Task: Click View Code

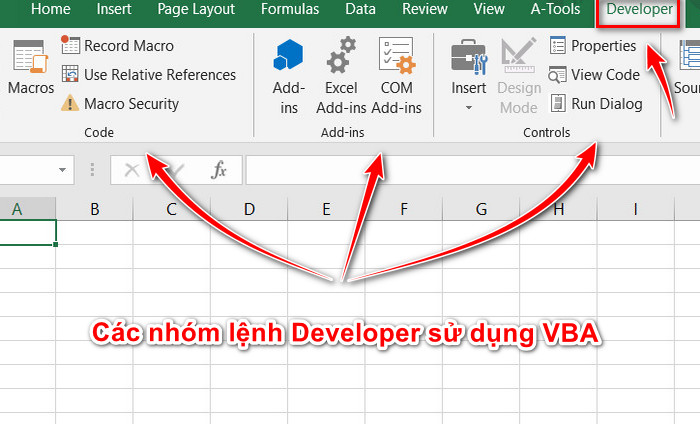Action: pos(594,75)
